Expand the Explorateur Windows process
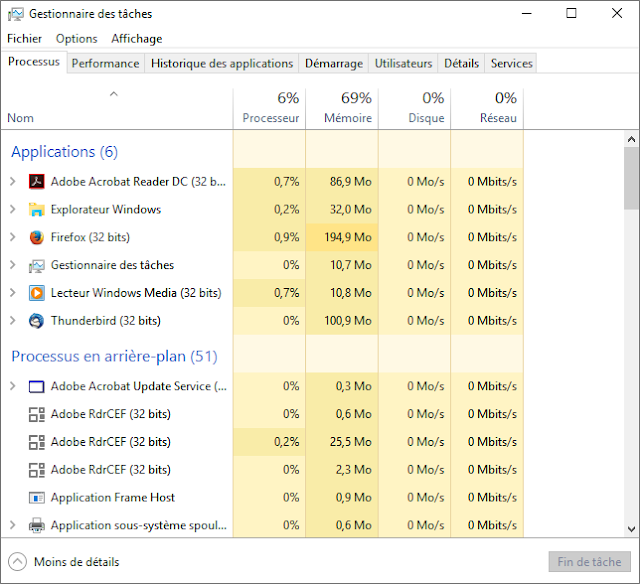 click(13, 209)
